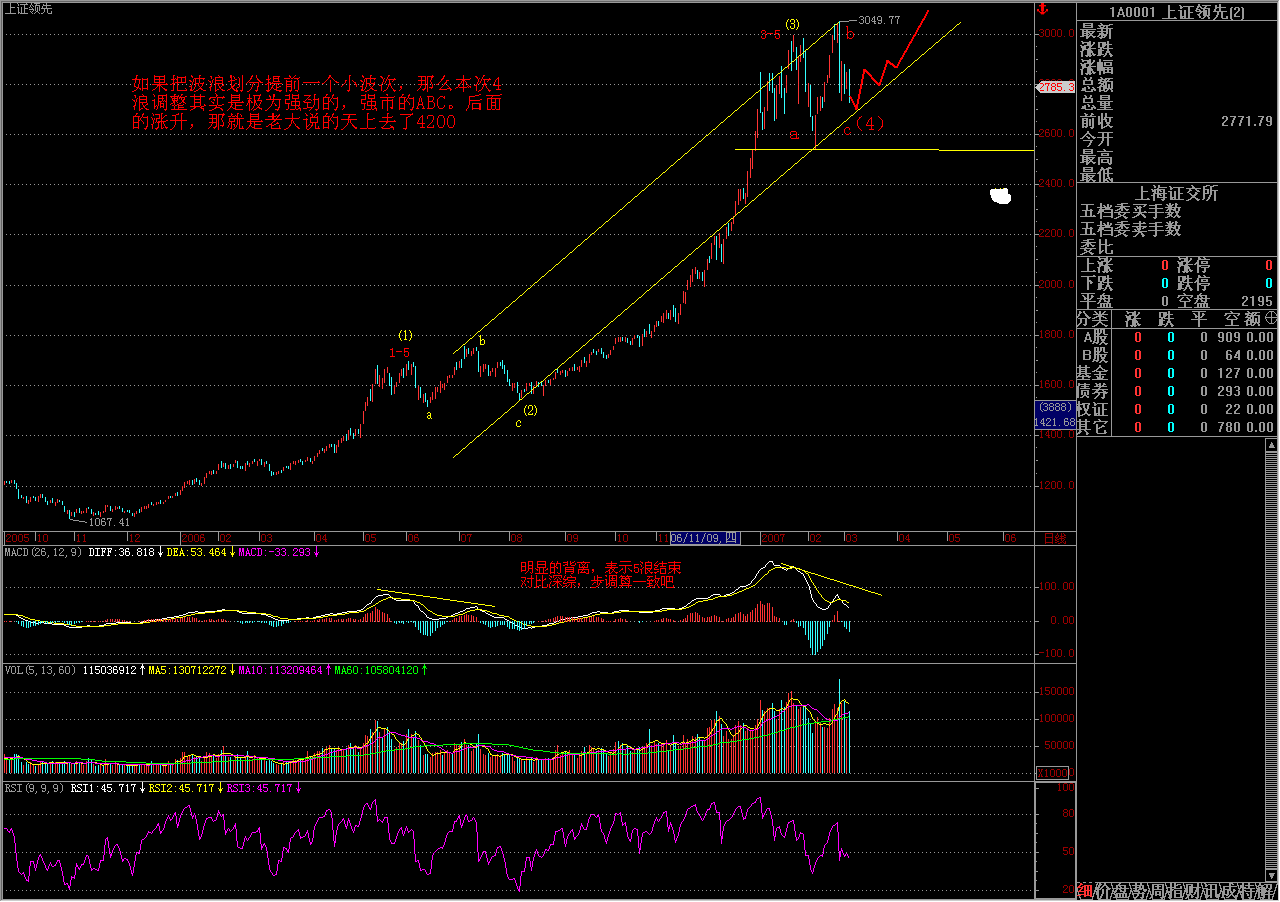Switch to the 财 tab
This screenshot has height=902, width=1280.
(x=1195, y=891)
